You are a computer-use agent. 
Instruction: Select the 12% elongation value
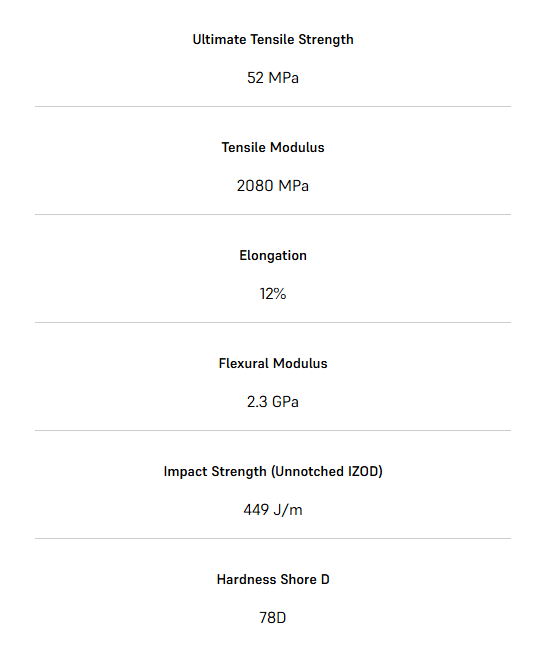[273, 294]
